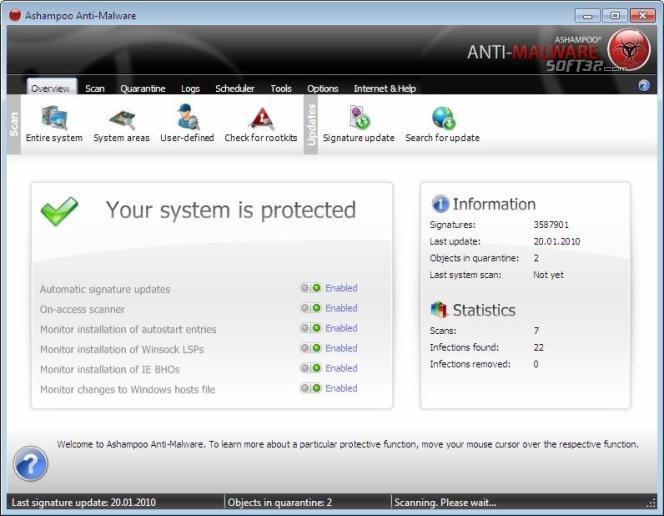Click Infections removed value 0
664x516 pixels.
536,364
